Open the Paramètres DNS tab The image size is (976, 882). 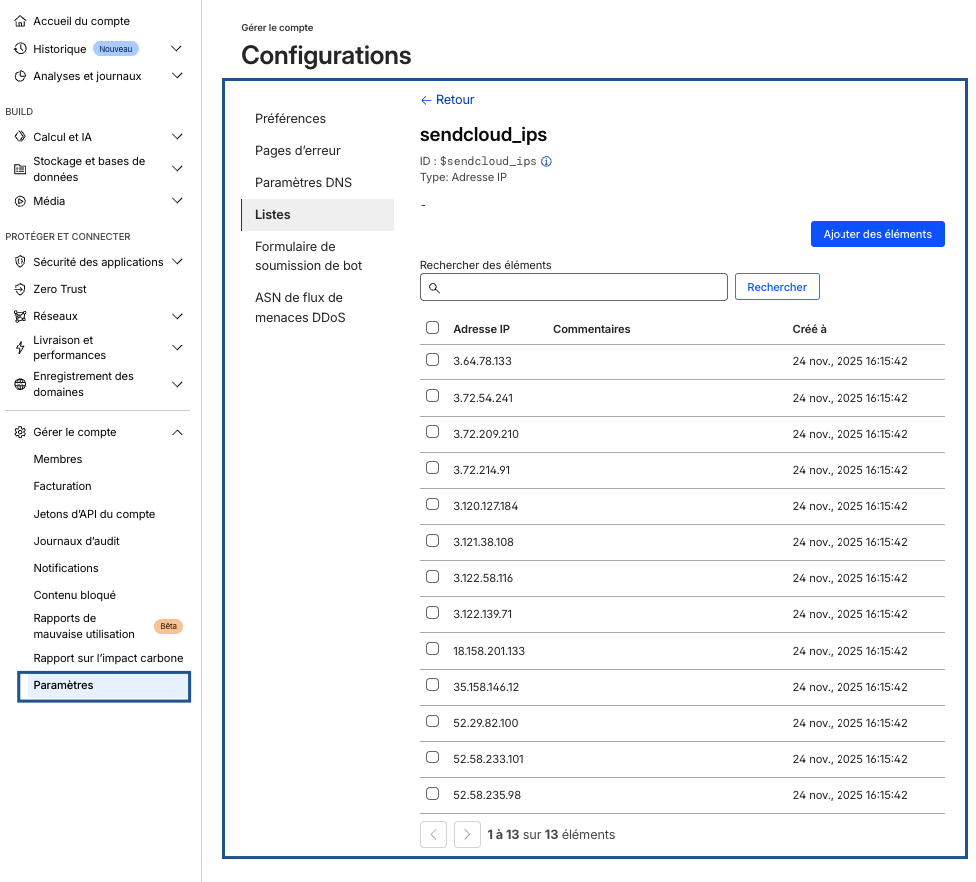point(317,182)
